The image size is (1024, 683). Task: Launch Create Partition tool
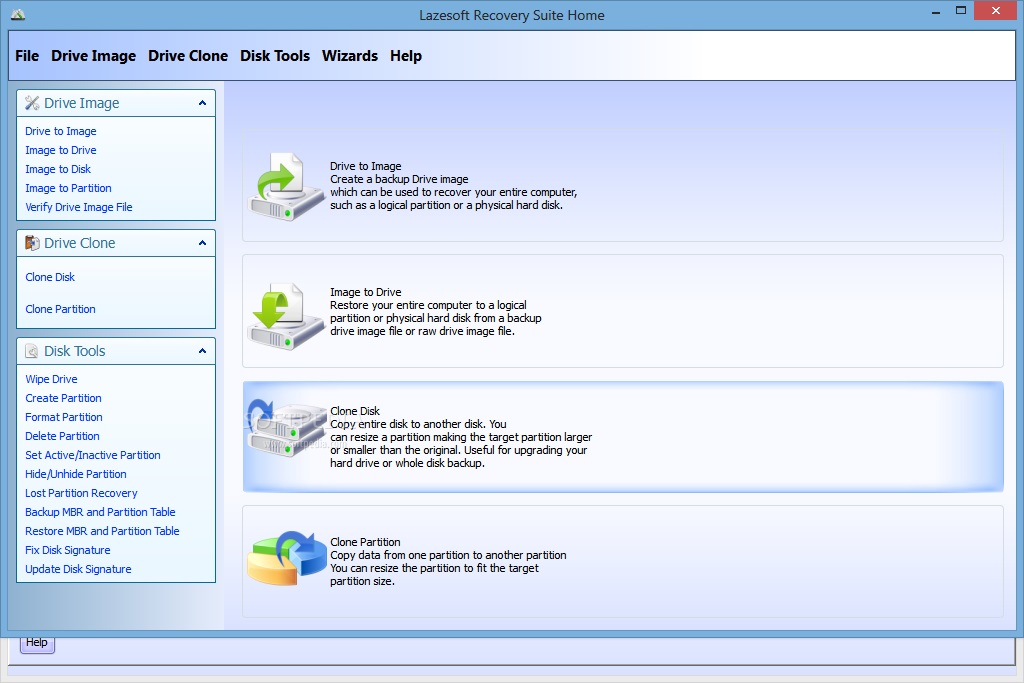click(x=63, y=398)
